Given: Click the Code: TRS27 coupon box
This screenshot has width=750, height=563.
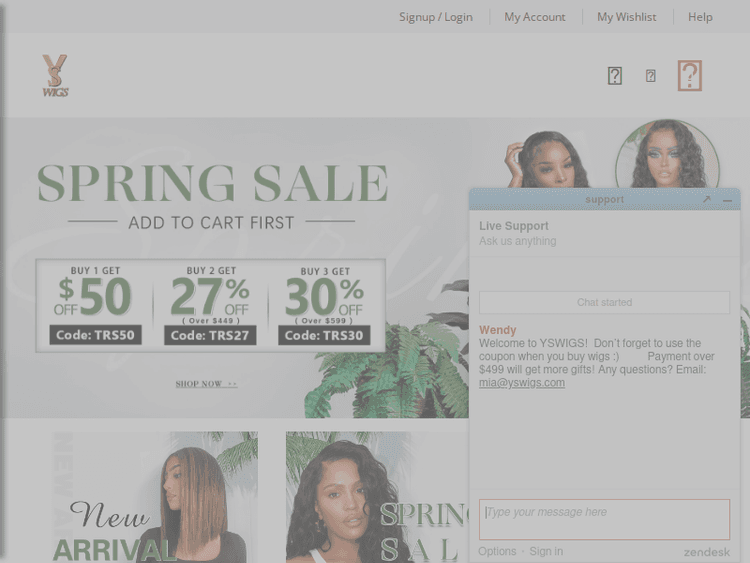Looking at the screenshot, I should (x=210, y=335).
